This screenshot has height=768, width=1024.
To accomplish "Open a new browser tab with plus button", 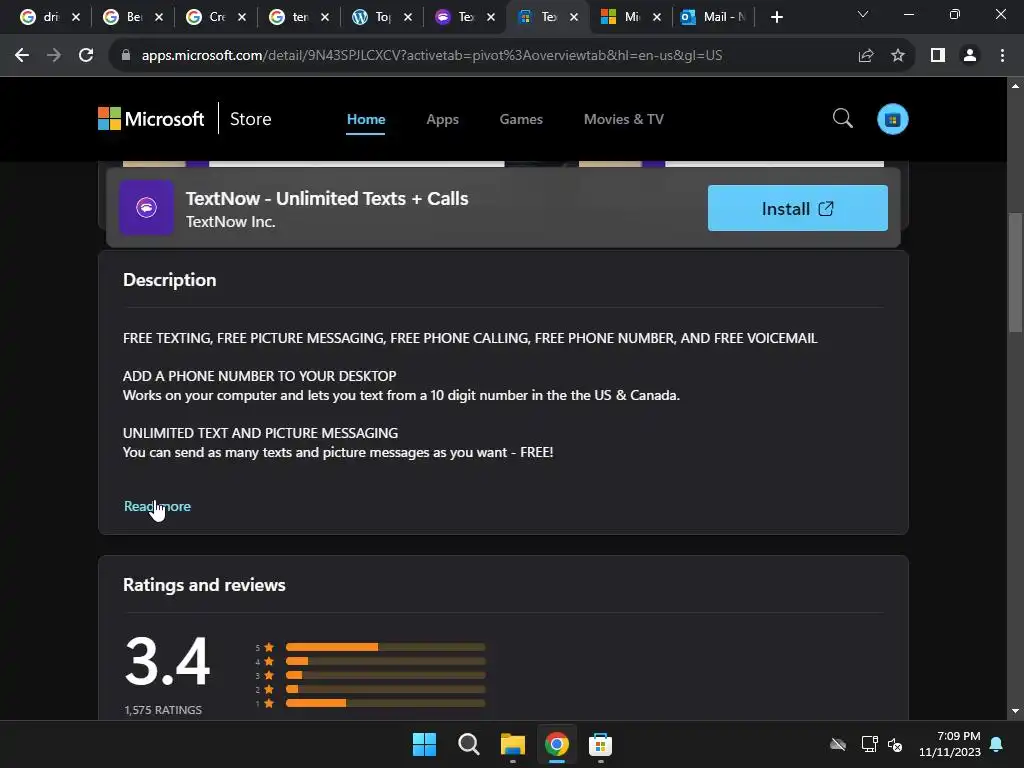I will [776, 17].
